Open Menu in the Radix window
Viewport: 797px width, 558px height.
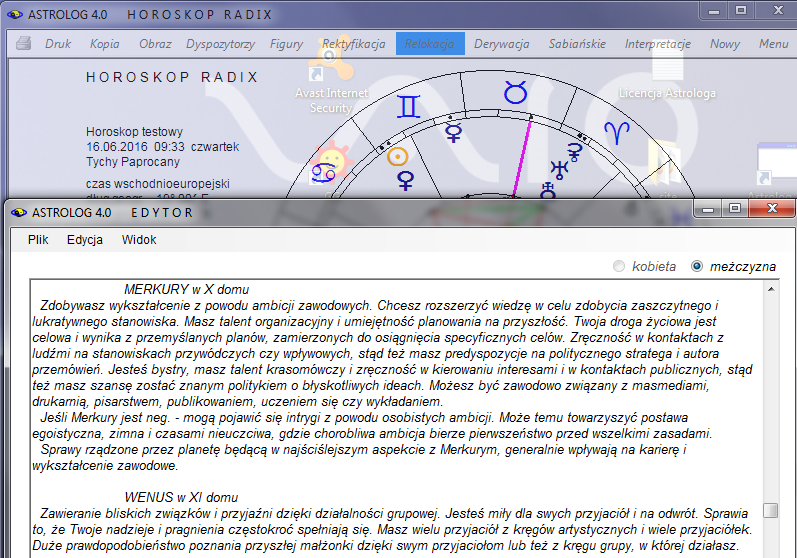[774, 44]
